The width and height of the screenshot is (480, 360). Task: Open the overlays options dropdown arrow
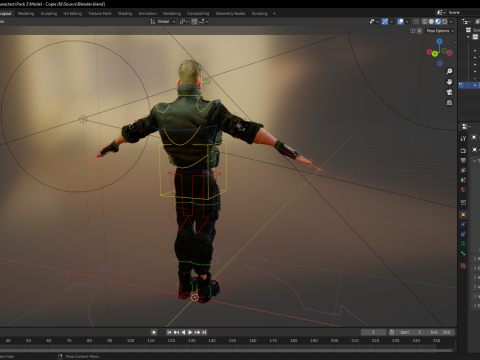pyautogui.click(x=407, y=21)
